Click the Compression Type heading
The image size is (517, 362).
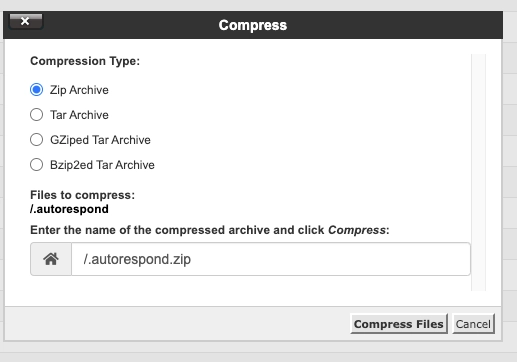tap(85, 61)
